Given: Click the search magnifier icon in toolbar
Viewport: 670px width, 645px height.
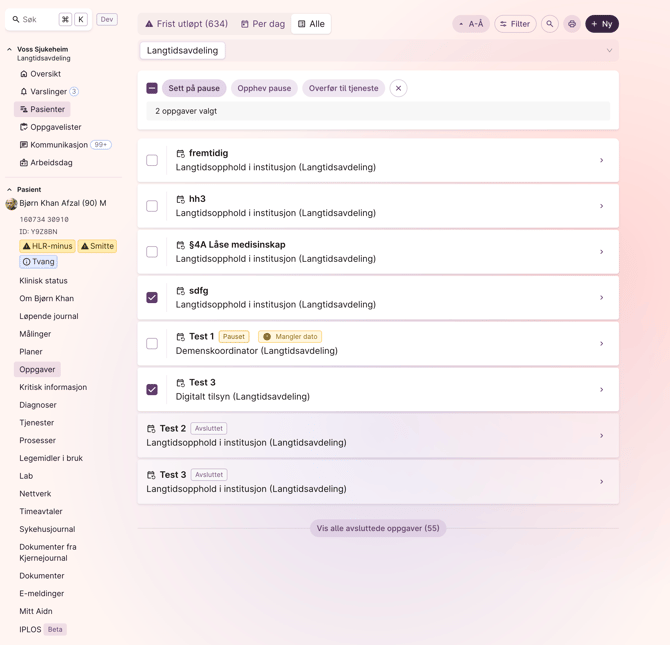Looking at the screenshot, I should point(550,24).
